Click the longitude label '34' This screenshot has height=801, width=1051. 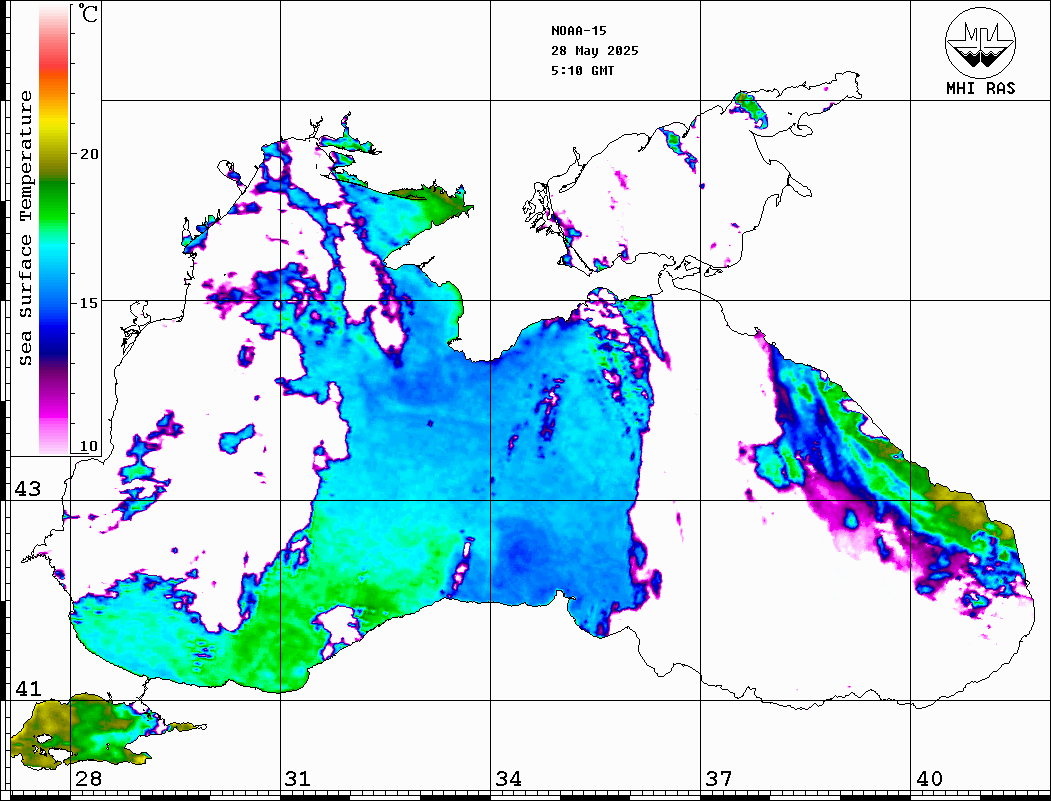tap(508, 778)
